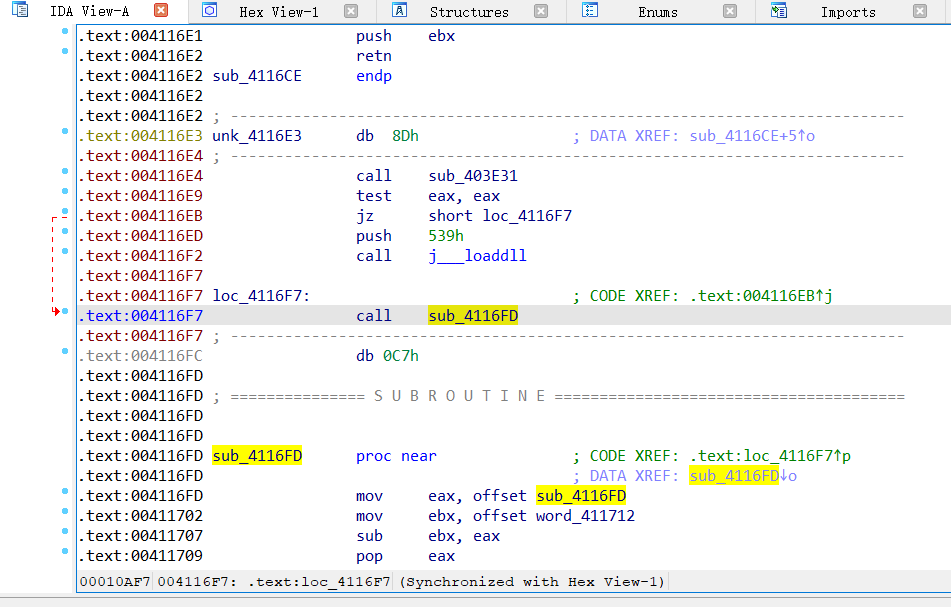This screenshot has height=607, width=951.
Task: Close the Structures tab
Action: (541, 11)
